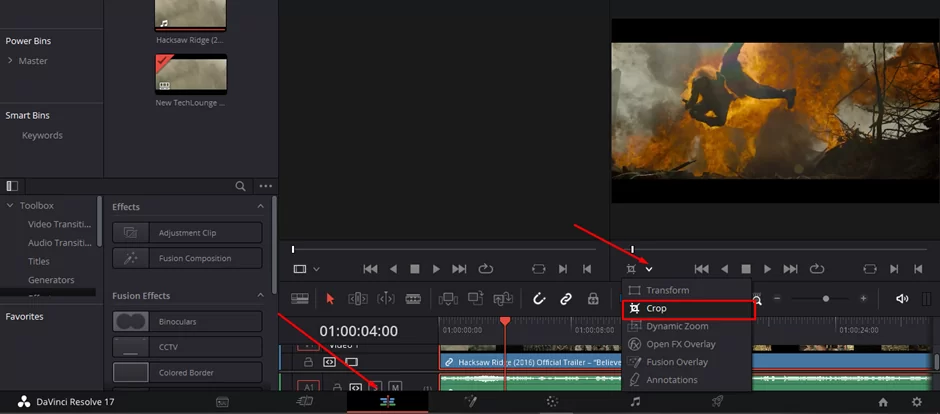Lock the A1 audio track
This screenshot has width=940, height=414.
pos(338,386)
